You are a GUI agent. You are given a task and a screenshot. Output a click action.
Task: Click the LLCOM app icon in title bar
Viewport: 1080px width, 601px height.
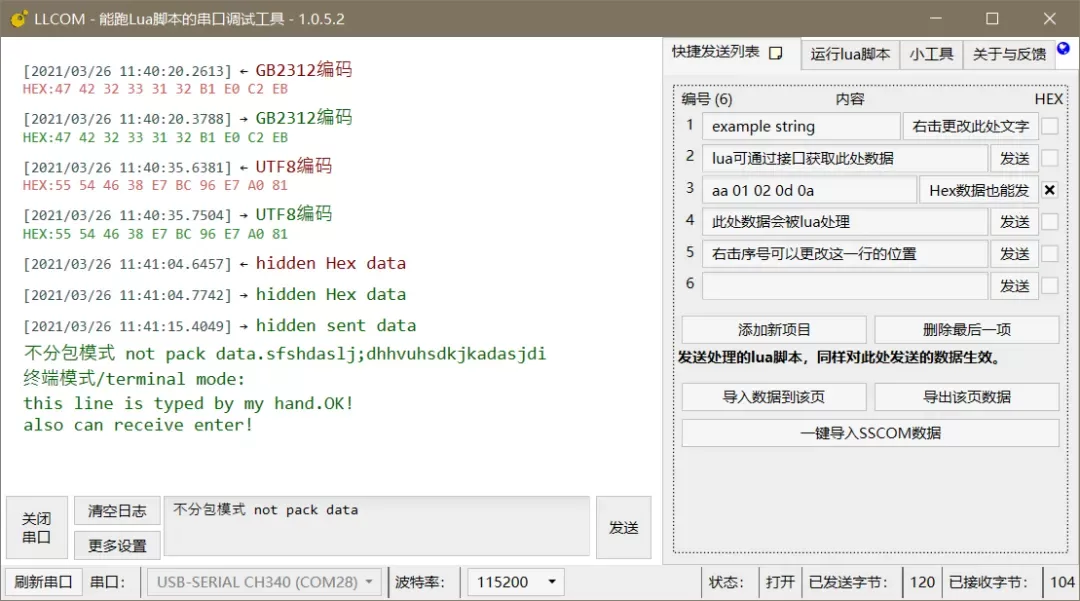[x=19, y=19]
